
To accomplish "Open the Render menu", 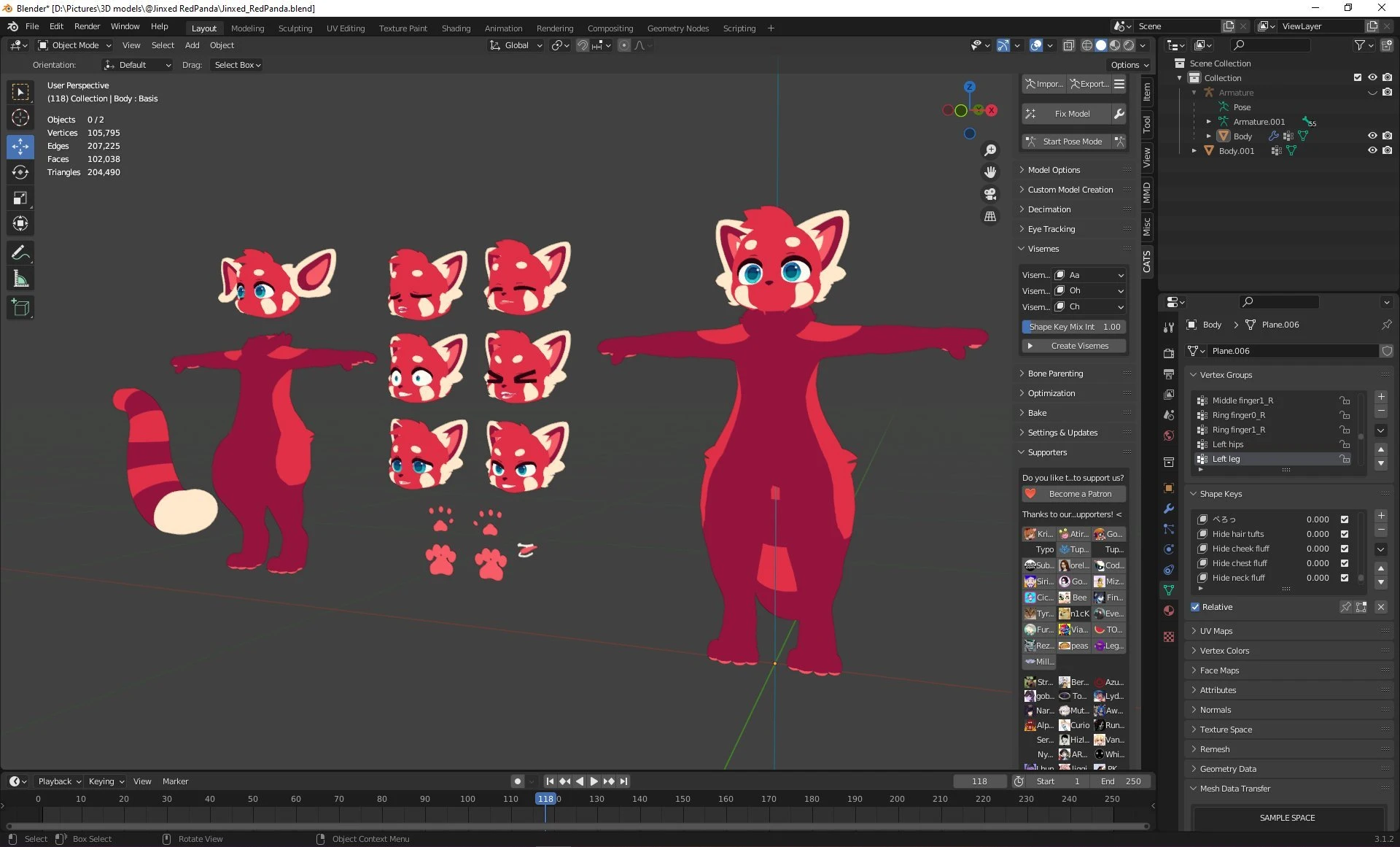I will pos(87,26).
